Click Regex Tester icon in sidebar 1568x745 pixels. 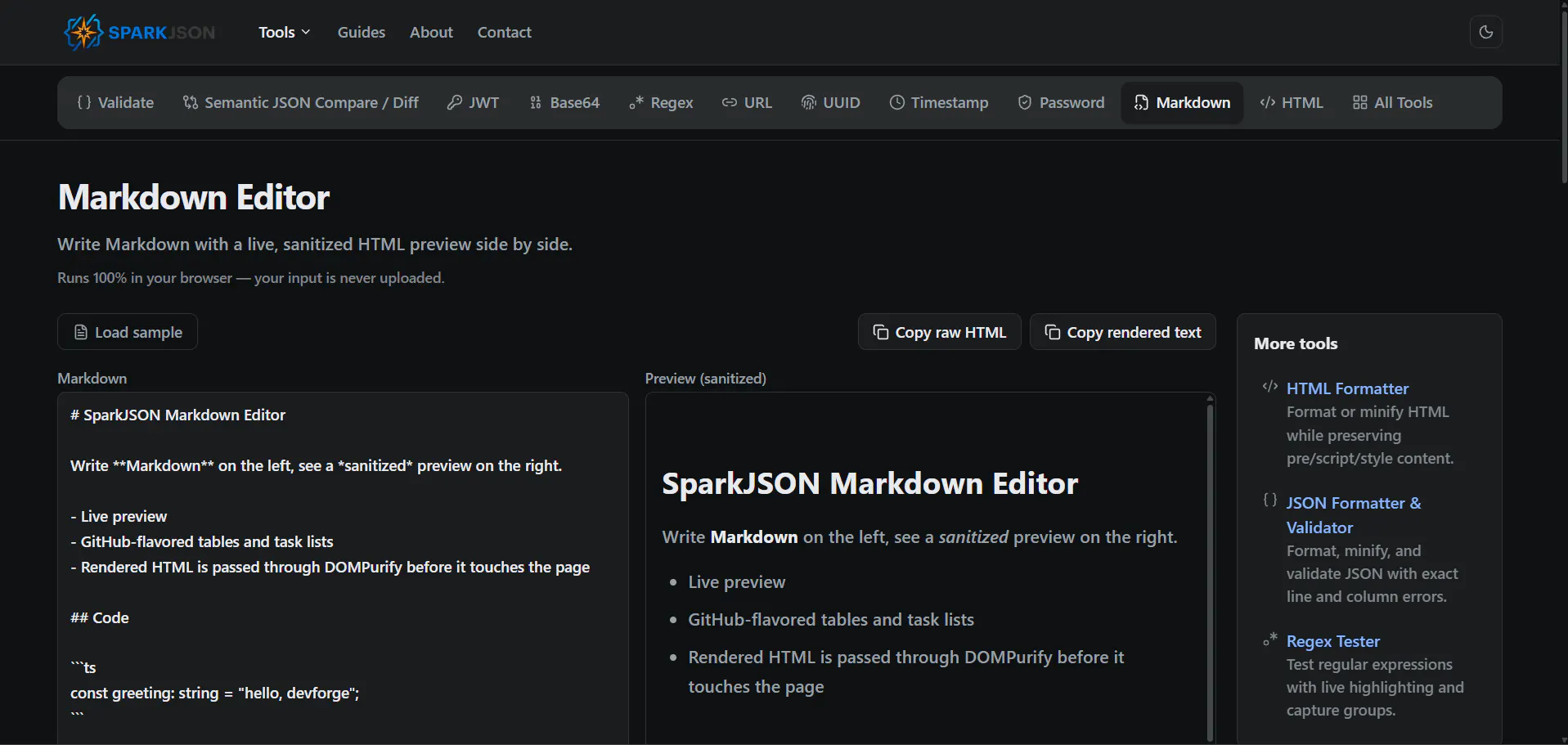click(1269, 640)
